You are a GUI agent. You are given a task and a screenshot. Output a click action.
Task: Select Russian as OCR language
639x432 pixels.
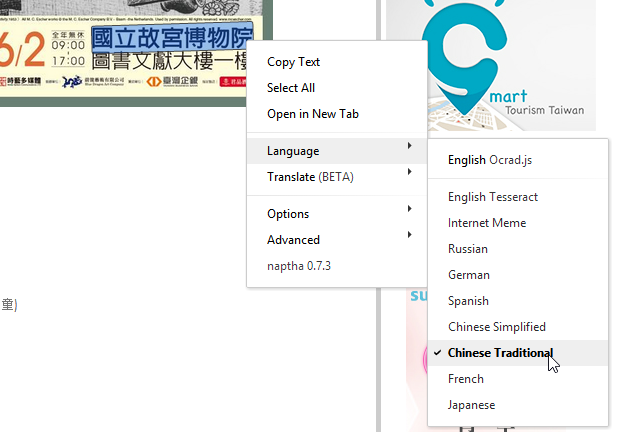[518, 249]
